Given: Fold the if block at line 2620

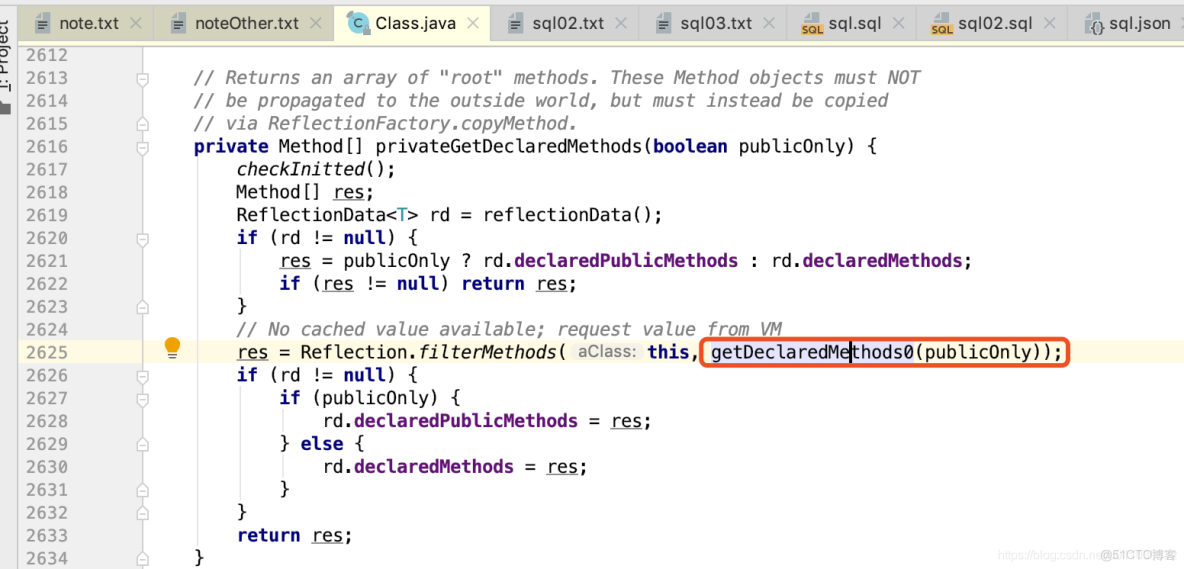Looking at the screenshot, I should click(x=142, y=238).
